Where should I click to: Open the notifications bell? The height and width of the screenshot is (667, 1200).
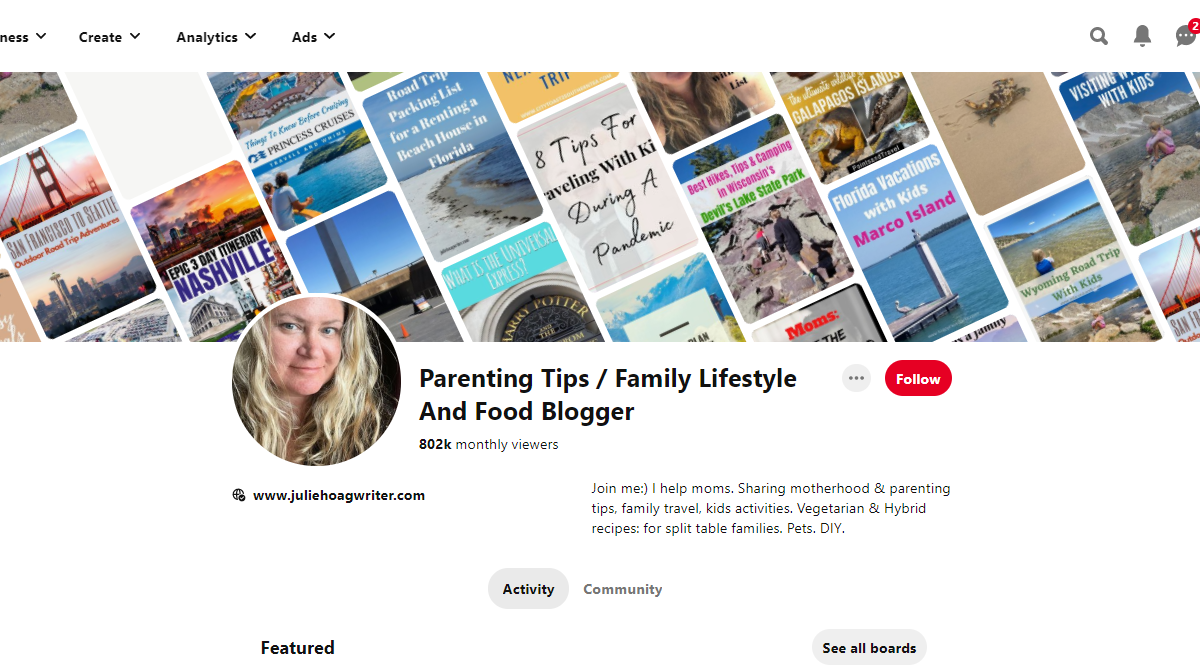[1142, 37]
